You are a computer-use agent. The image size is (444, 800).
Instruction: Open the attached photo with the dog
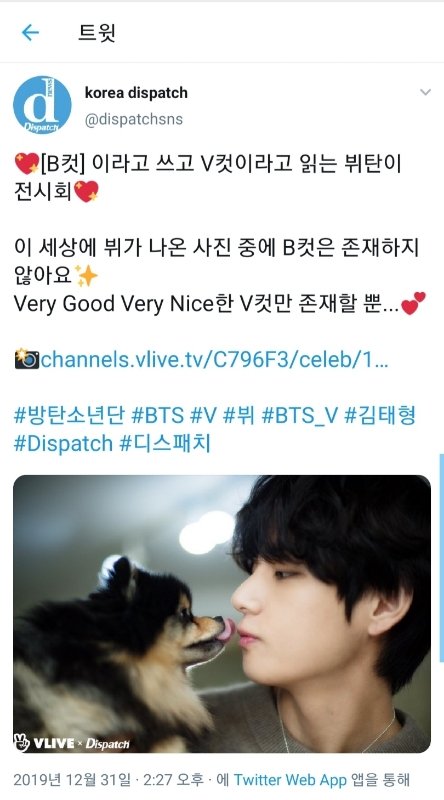222,614
